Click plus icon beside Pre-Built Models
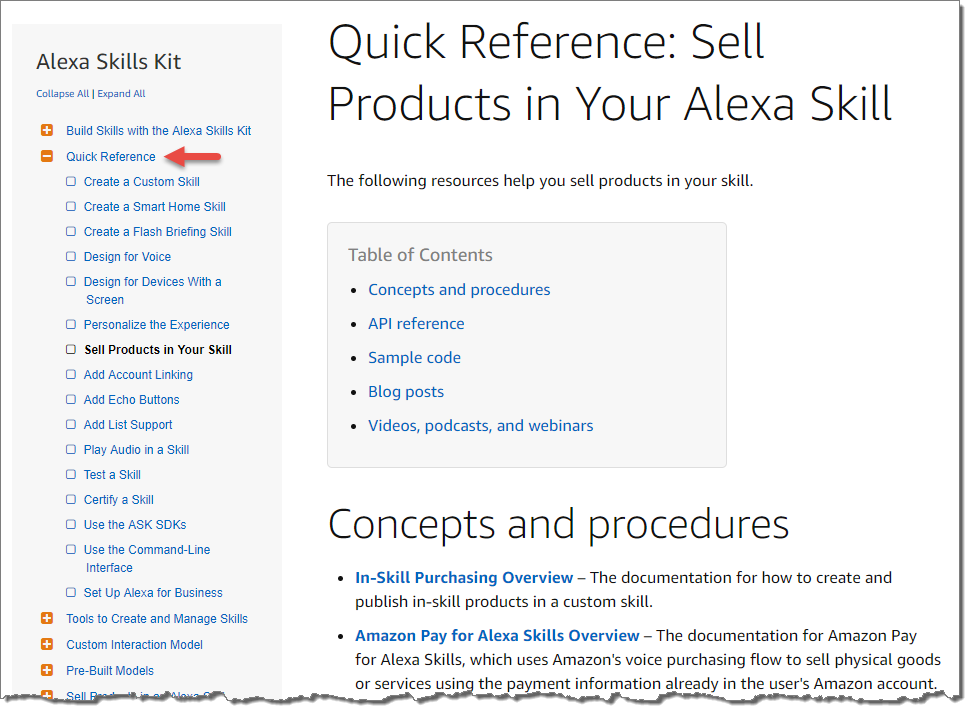970x711 pixels. coord(47,671)
